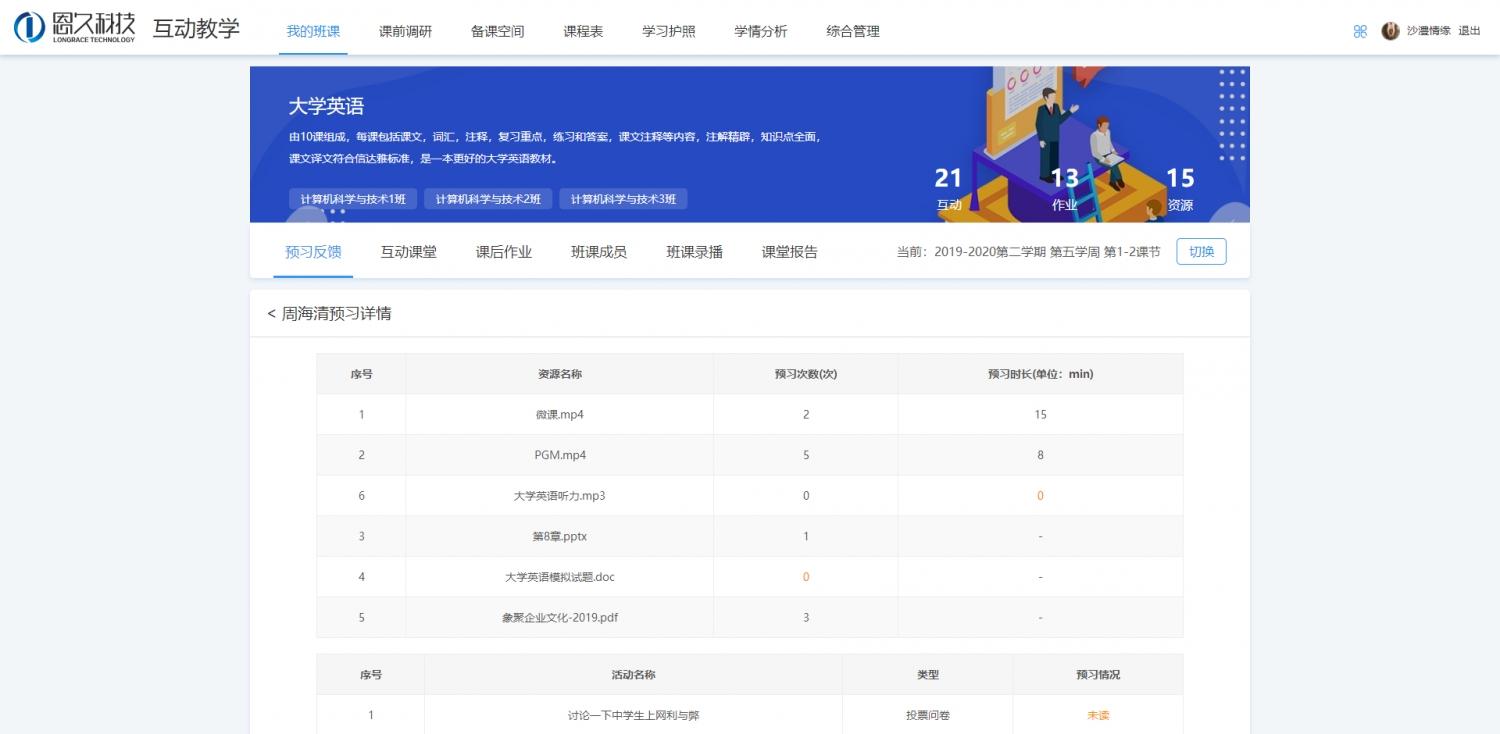Click the Longrace Technology logo

(x=75, y=27)
